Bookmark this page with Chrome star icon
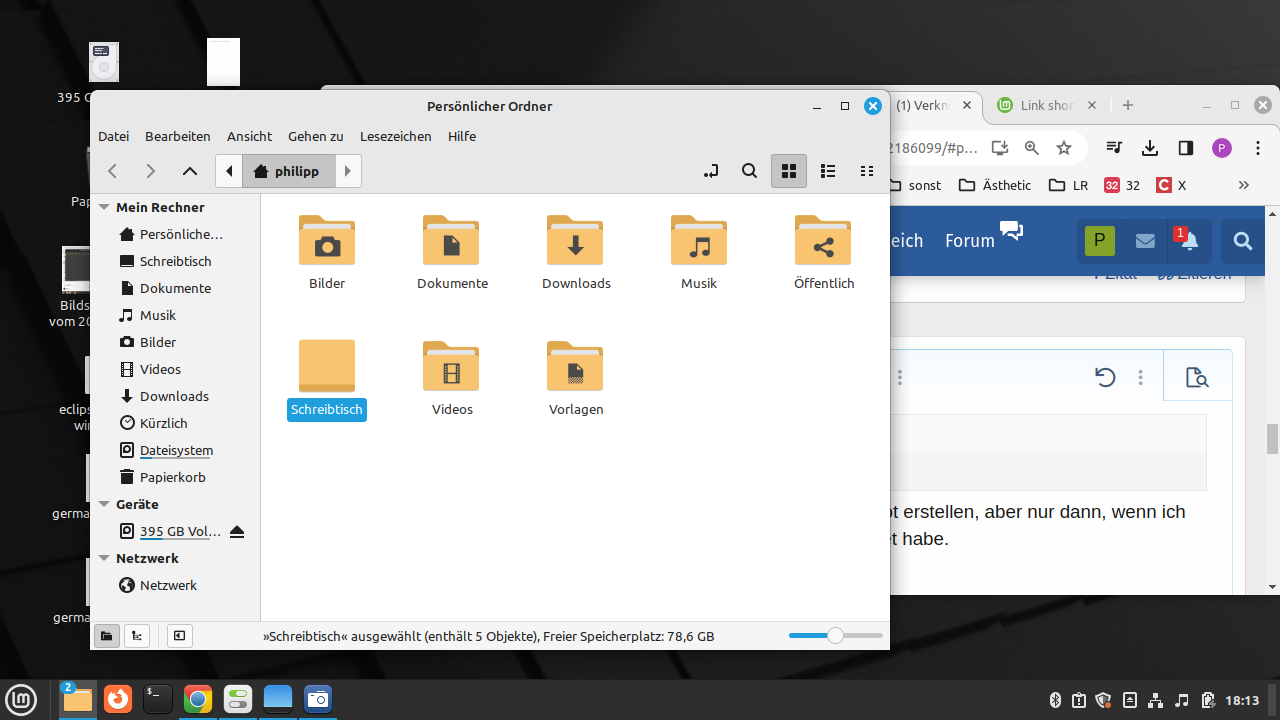This screenshot has height=720, width=1280. [1064, 148]
